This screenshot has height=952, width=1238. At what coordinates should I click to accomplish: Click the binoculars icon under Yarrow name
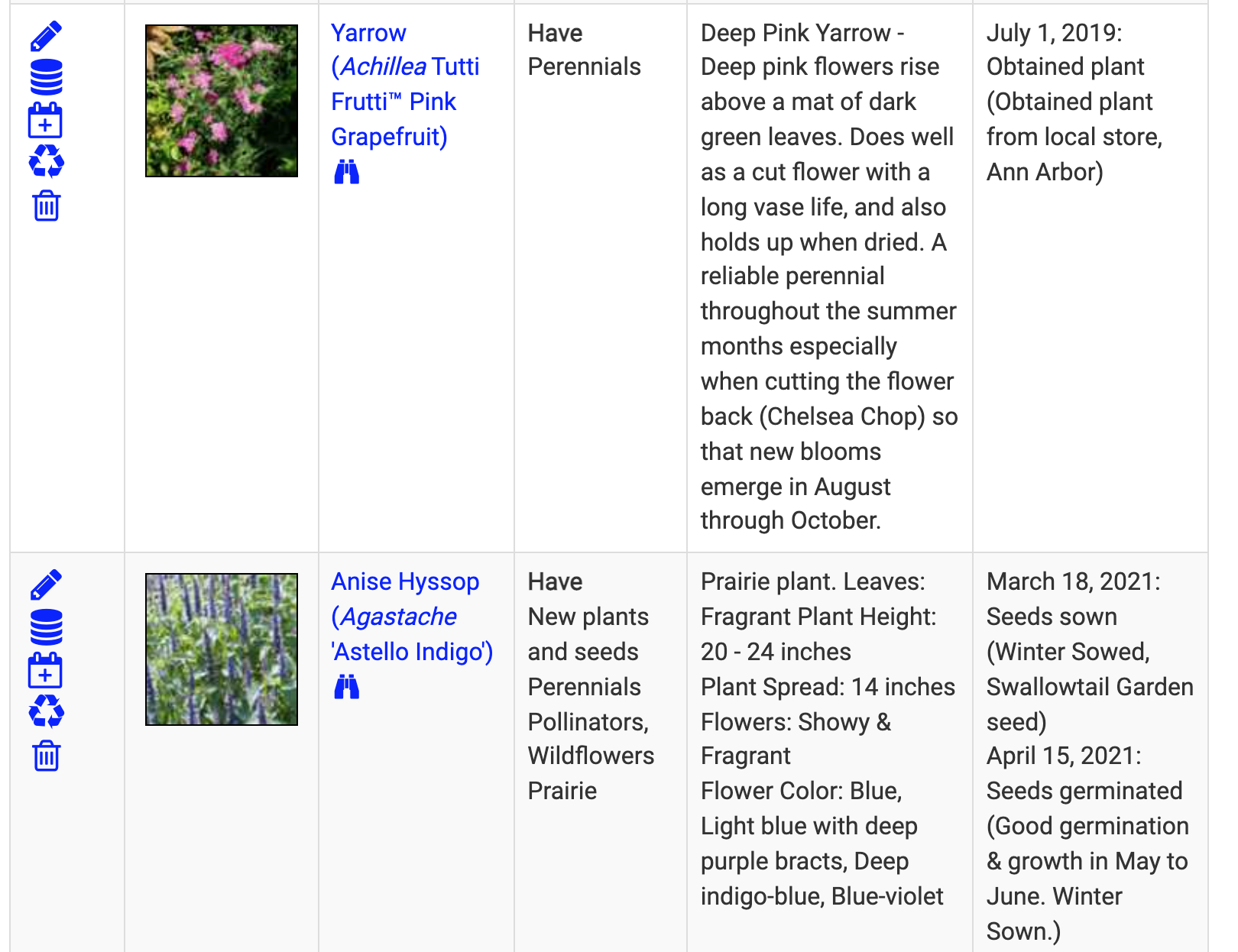coord(346,173)
